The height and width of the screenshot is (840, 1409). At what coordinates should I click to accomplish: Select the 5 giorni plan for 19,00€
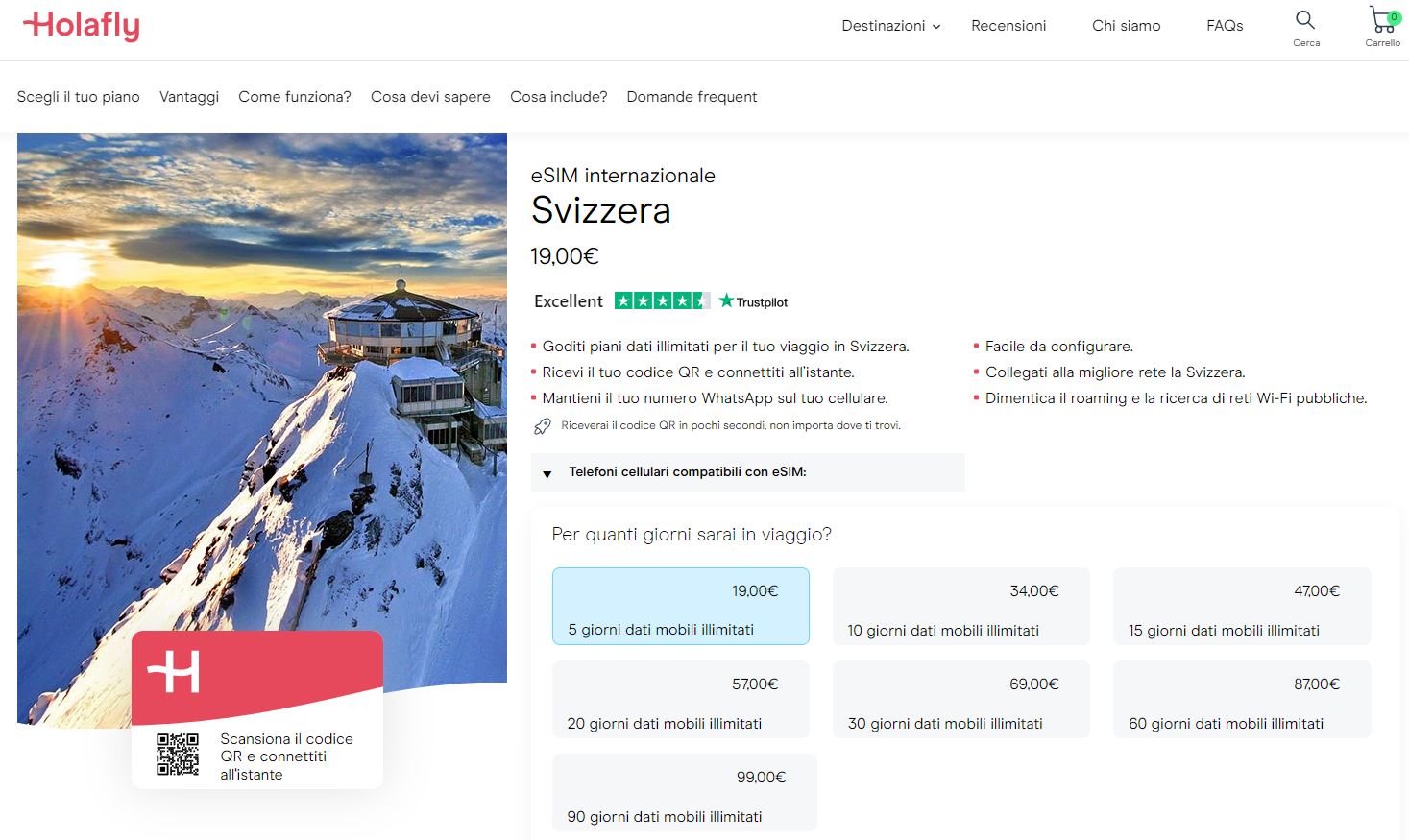pyautogui.click(x=680, y=606)
